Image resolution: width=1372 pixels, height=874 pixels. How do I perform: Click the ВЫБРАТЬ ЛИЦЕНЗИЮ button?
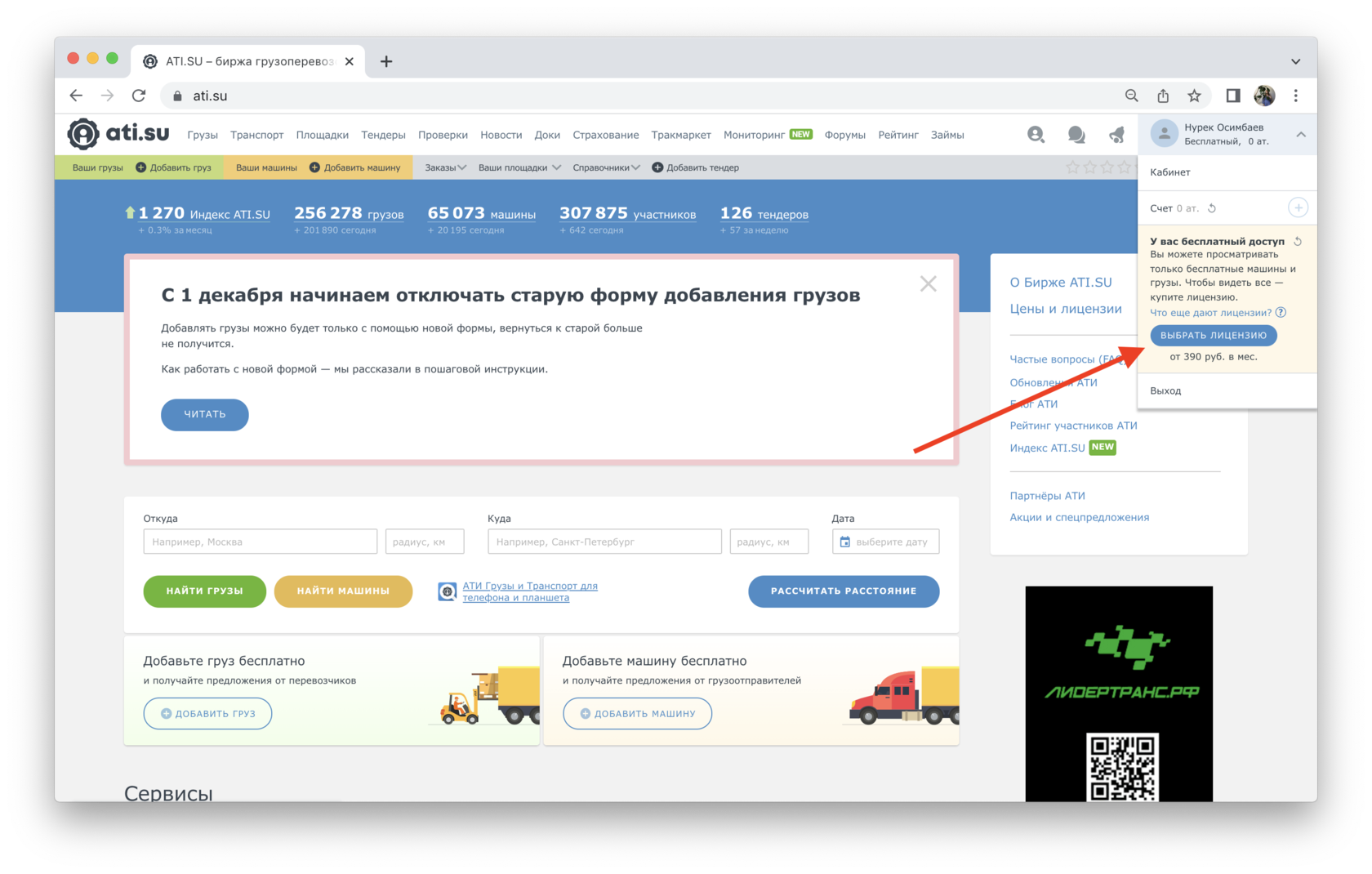1214,335
